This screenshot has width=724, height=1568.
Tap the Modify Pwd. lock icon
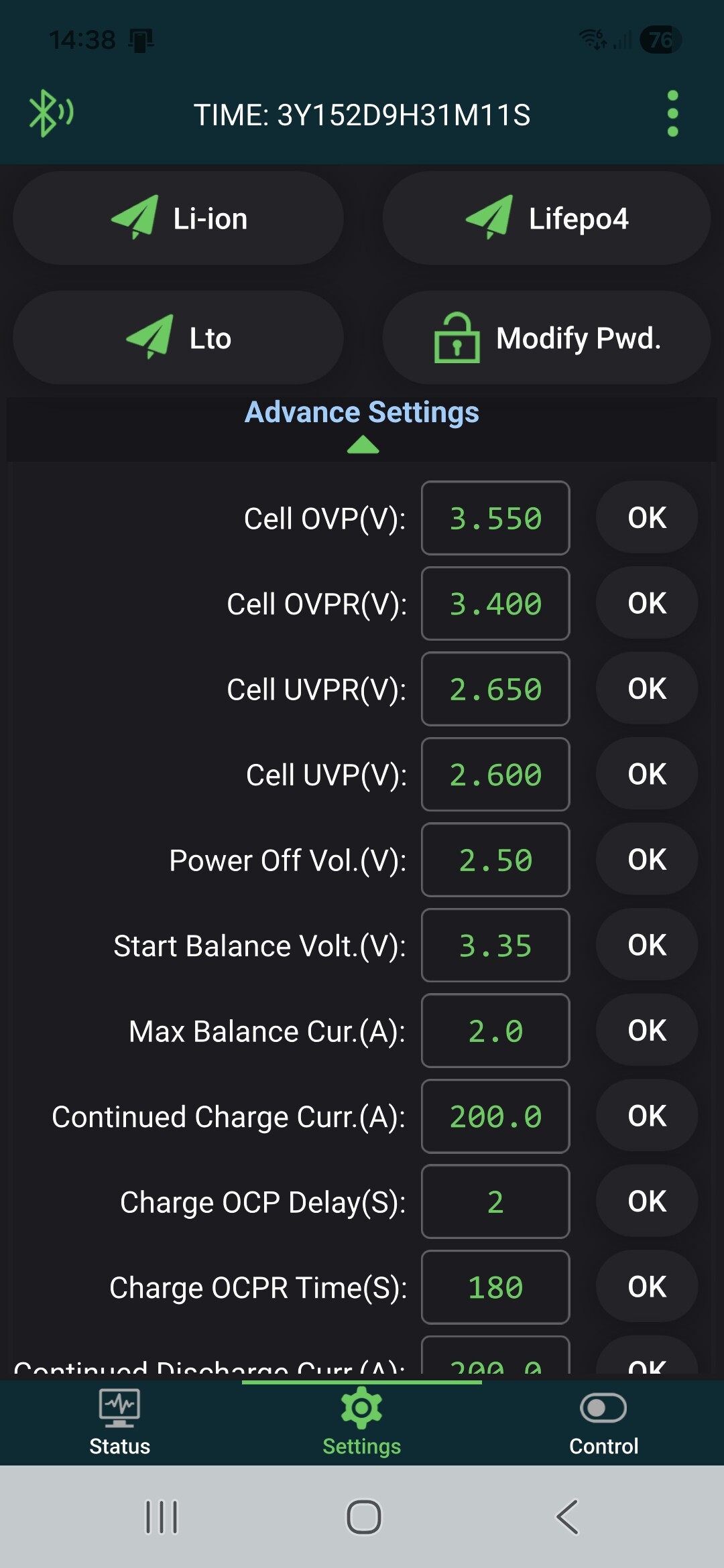pos(457,338)
